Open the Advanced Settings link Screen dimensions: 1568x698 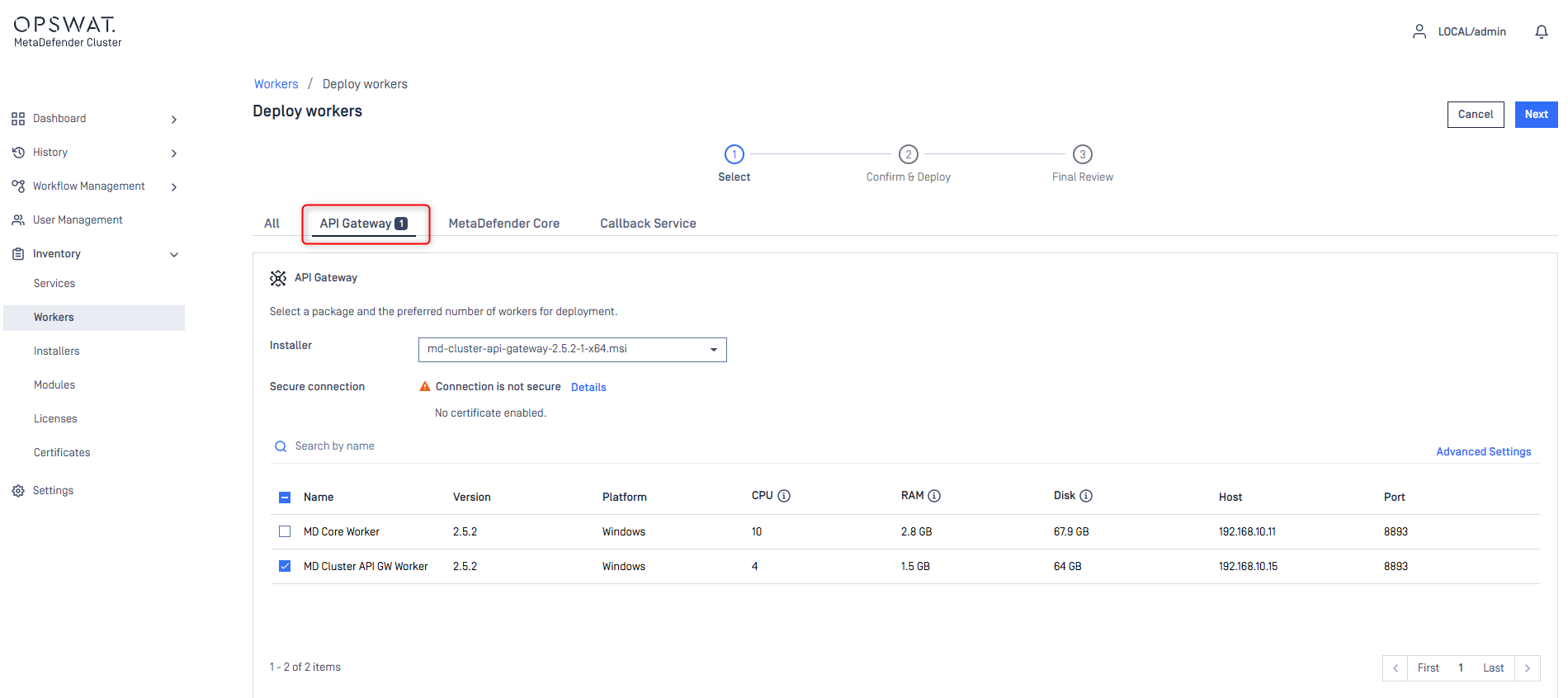(x=1483, y=452)
